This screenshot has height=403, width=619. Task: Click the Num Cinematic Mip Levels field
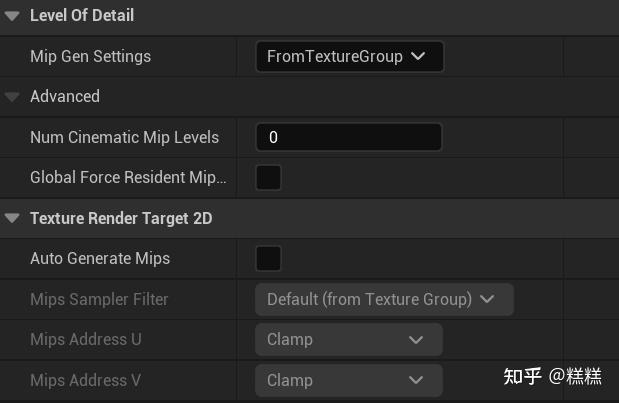tap(349, 137)
